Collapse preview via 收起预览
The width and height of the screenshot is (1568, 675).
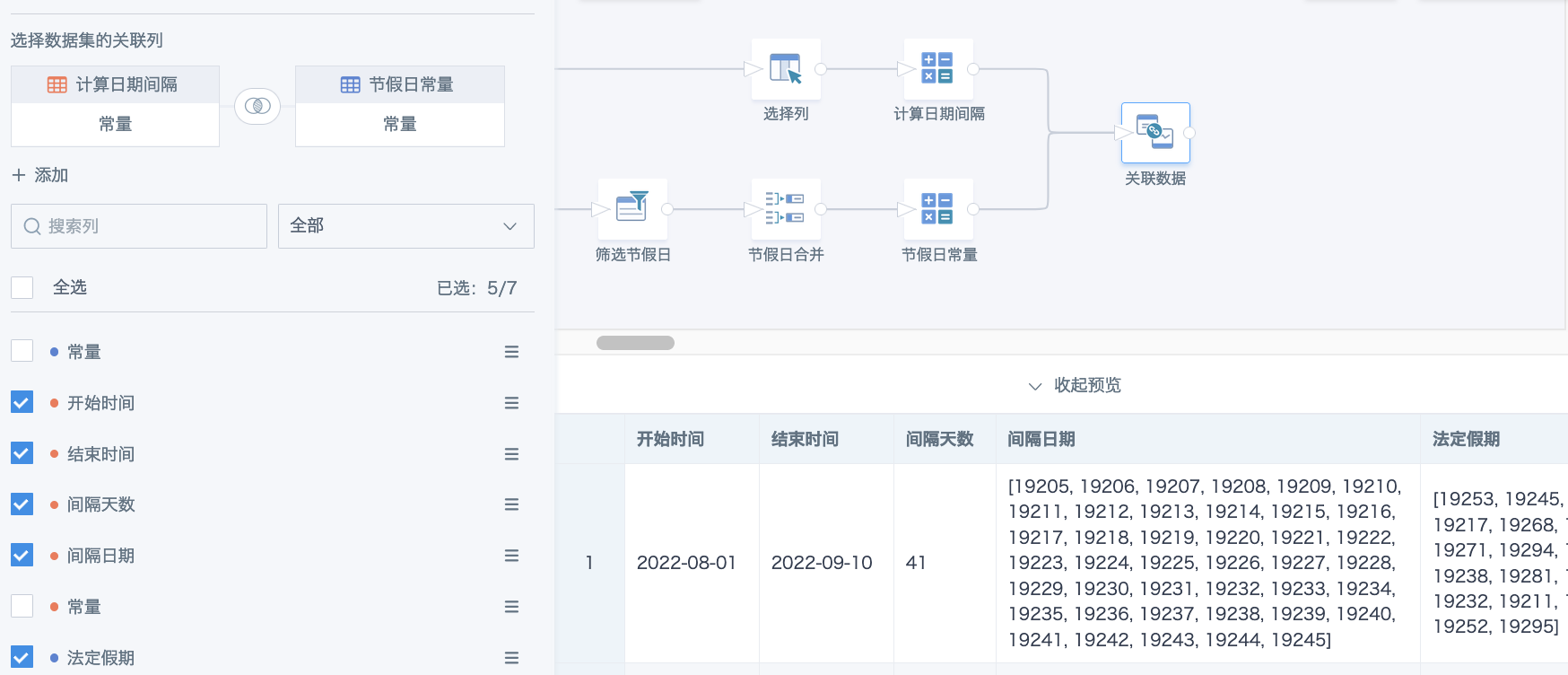click(1075, 385)
